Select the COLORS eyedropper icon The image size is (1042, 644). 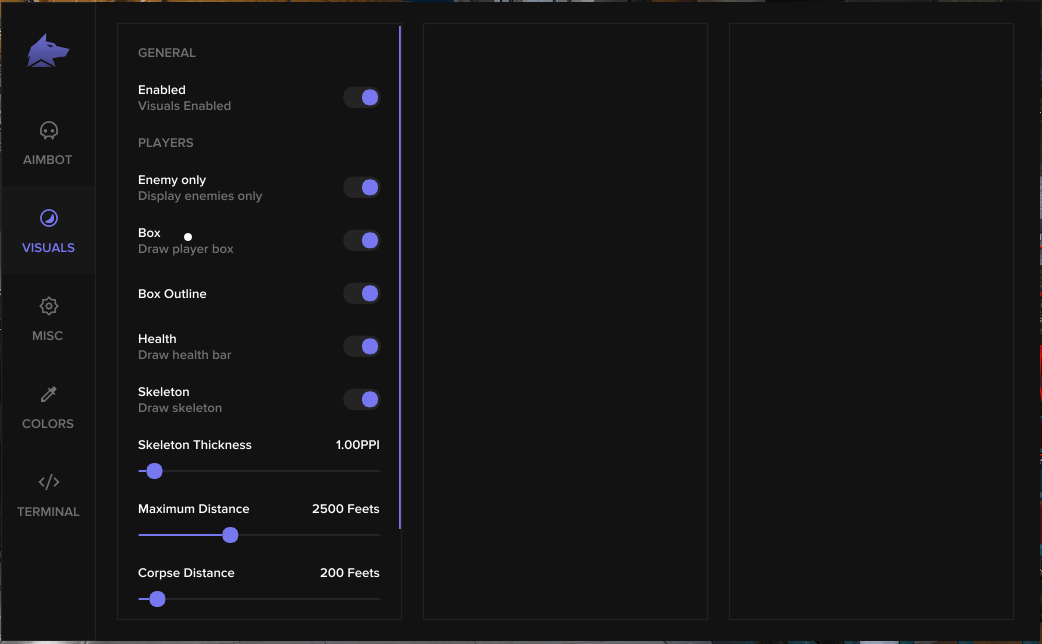click(48, 394)
